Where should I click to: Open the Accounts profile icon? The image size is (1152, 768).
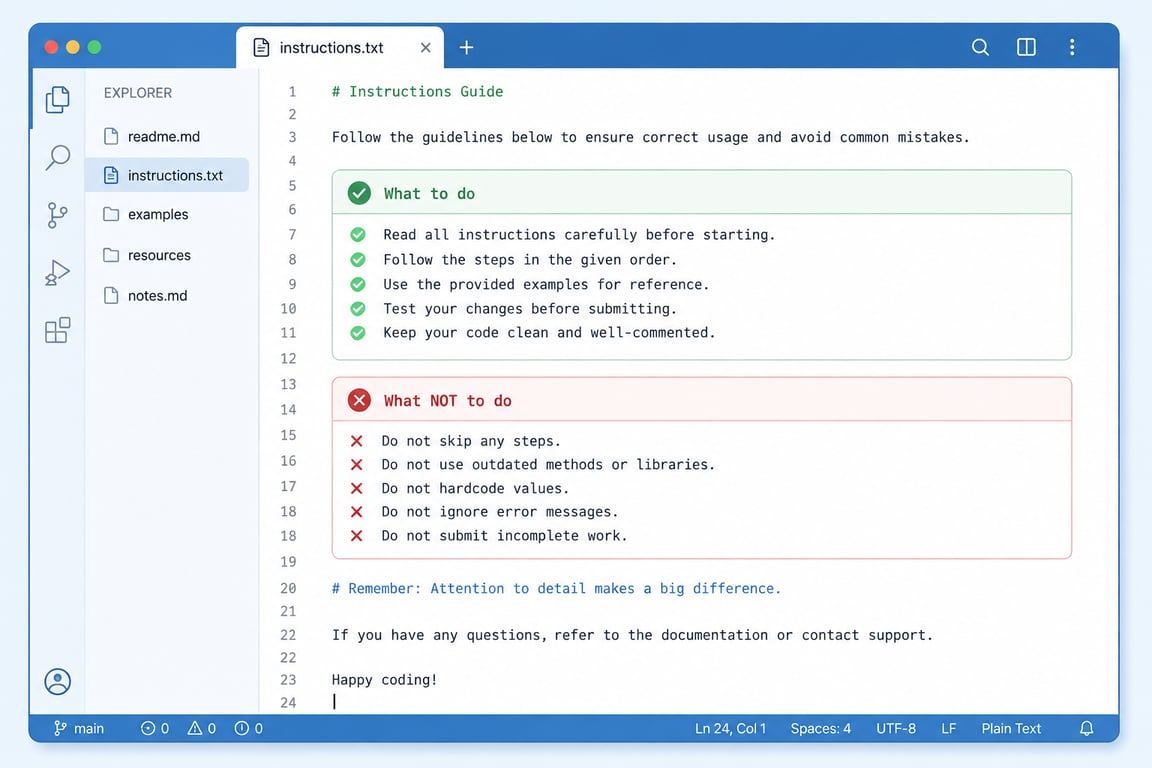57,682
